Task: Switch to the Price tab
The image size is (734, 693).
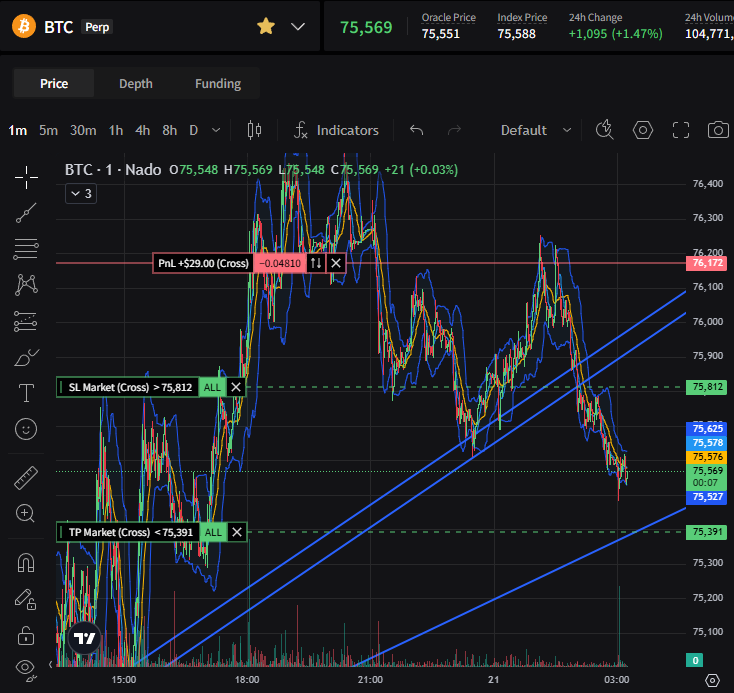Action: 54,83
